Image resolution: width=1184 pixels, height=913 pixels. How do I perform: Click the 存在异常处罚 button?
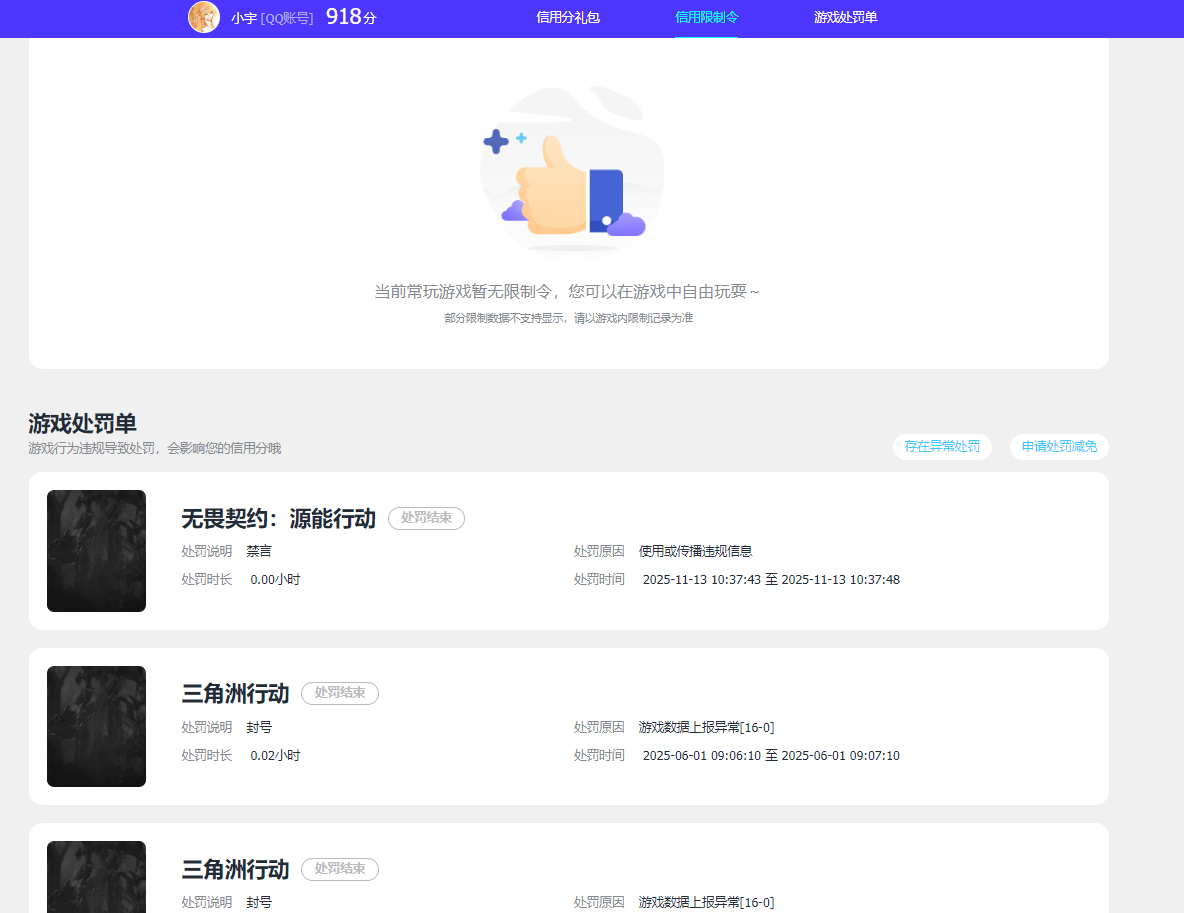[942, 446]
